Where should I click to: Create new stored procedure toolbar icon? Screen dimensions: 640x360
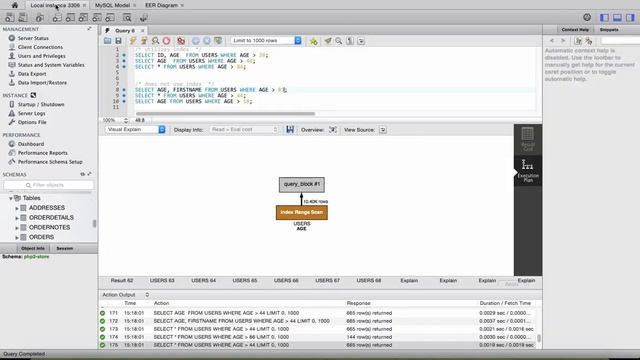point(97,18)
